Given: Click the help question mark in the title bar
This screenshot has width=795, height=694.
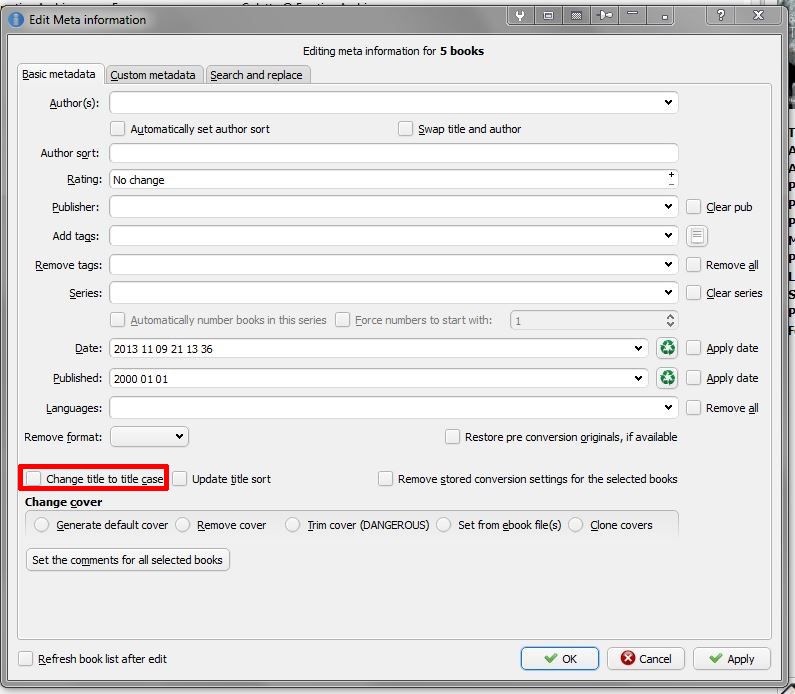Looking at the screenshot, I should point(720,15).
